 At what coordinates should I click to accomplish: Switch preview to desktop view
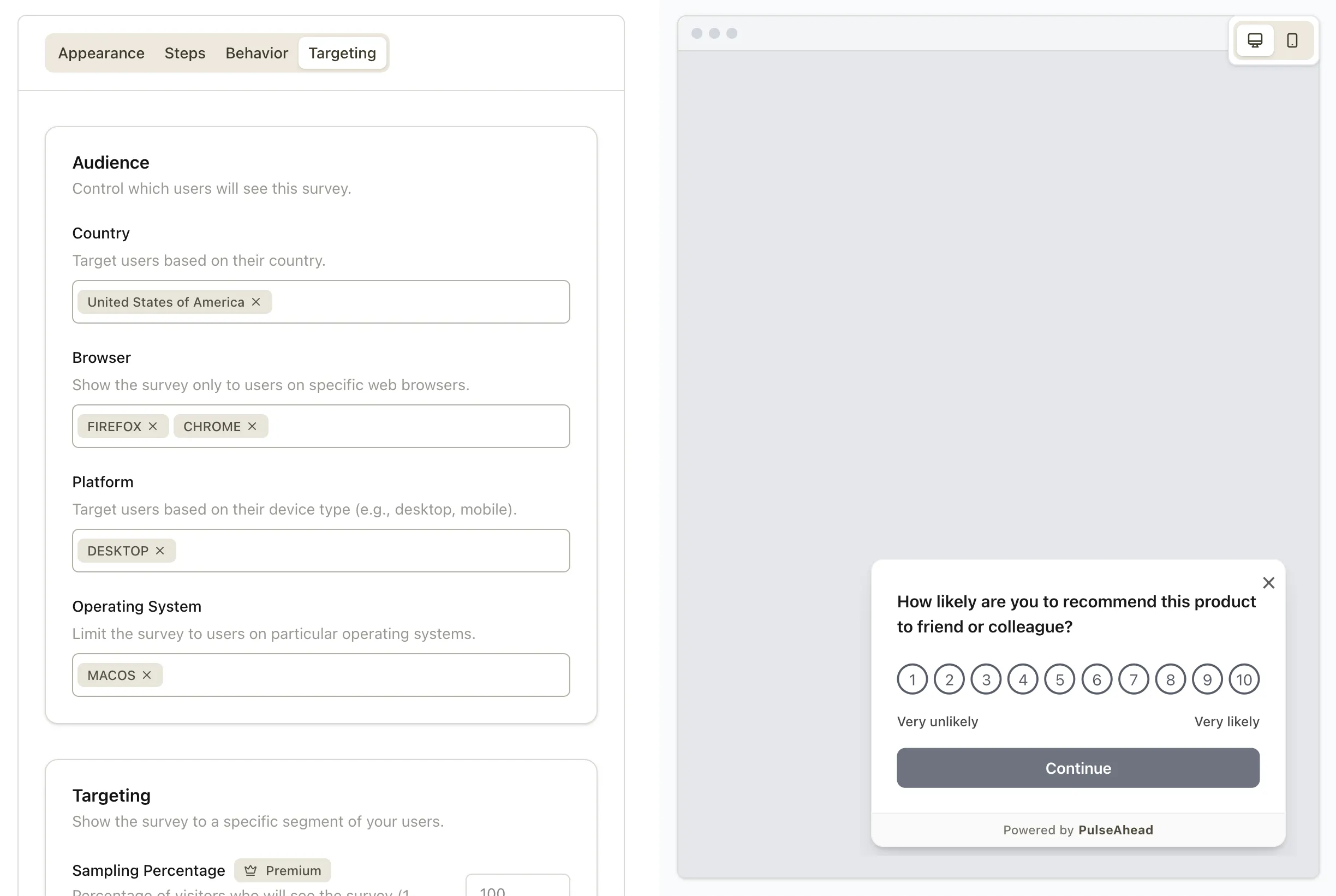[1255, 40]
